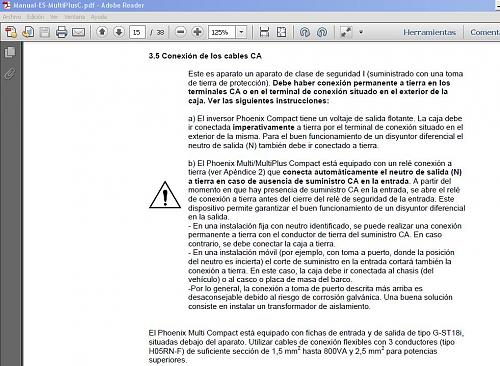Save the document with the floppy disk icon
The height and width of the screenshot is (366, 500).
coord(45,32)
